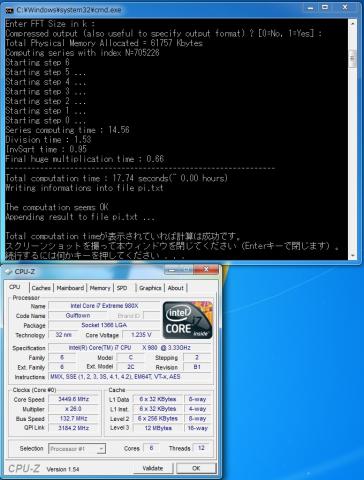364x480 pixels.
Task: Open the SPD tab
Action: pyautogui.click(x=122, y=288)
